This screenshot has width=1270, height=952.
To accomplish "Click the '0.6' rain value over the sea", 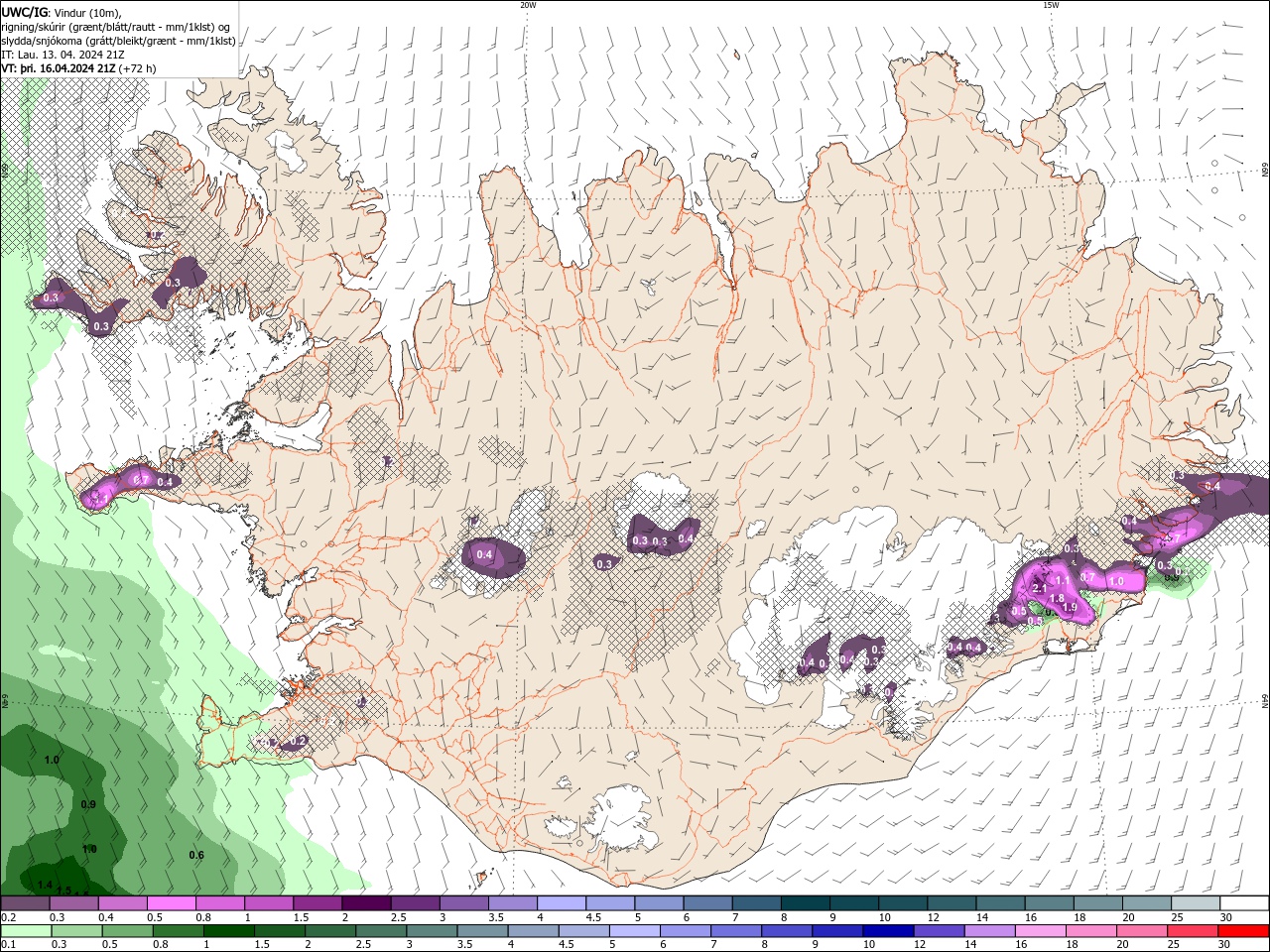I will (x=196, y=855).
